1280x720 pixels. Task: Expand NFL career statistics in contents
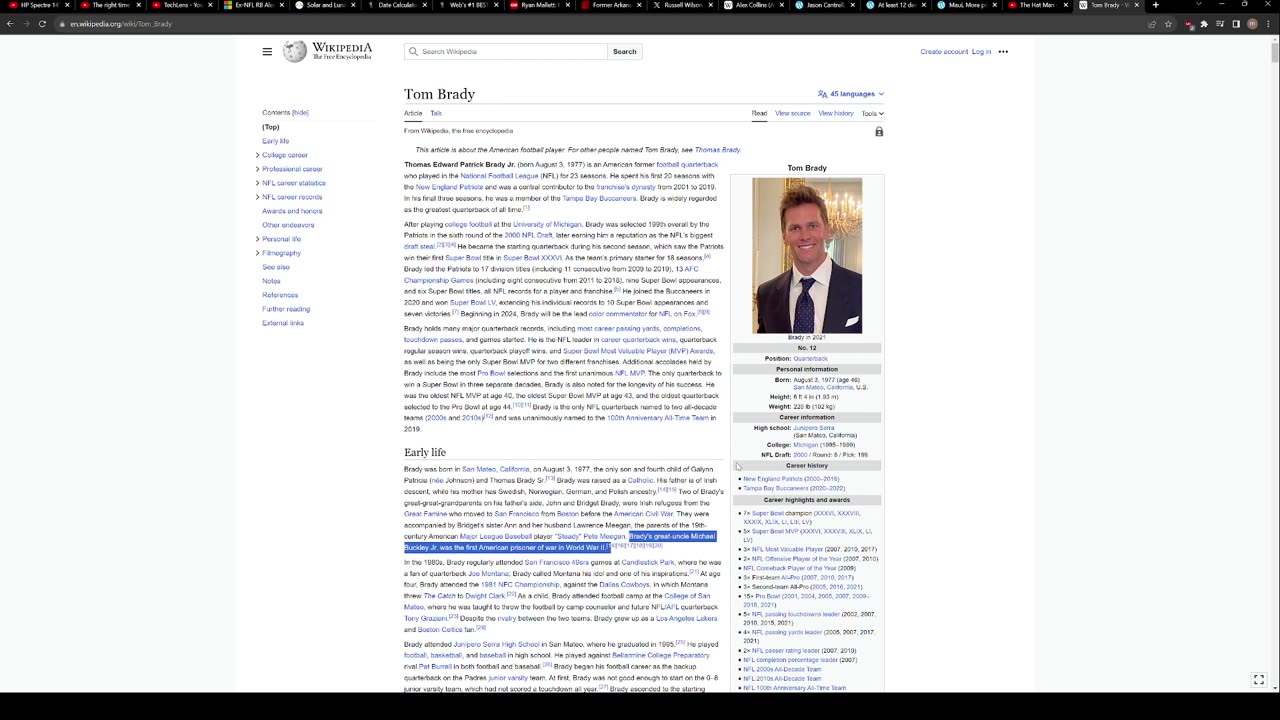(257, 183)
